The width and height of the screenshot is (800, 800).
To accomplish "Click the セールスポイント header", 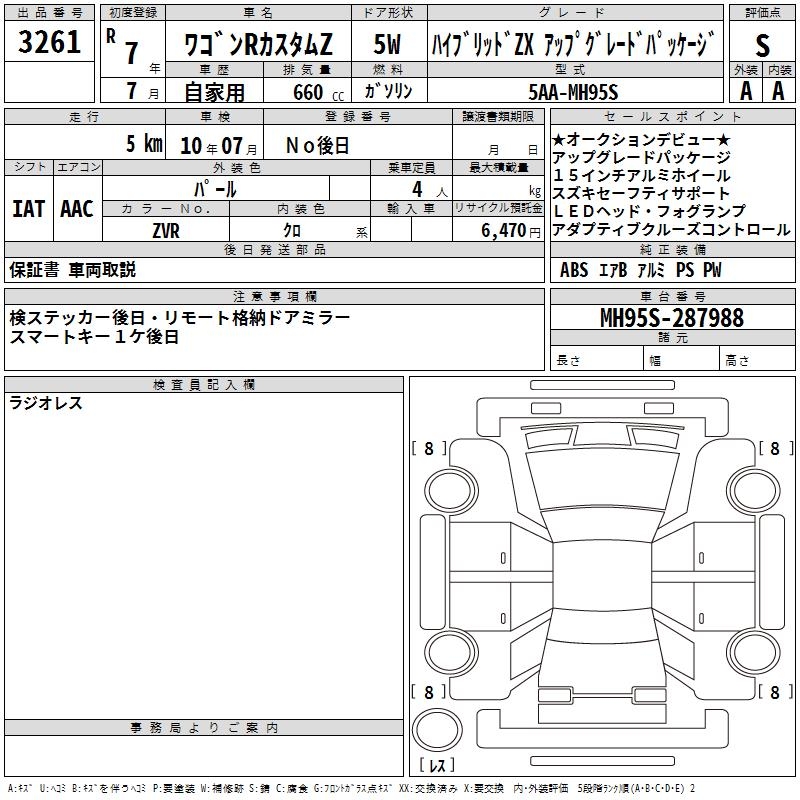I will (672, 116).
